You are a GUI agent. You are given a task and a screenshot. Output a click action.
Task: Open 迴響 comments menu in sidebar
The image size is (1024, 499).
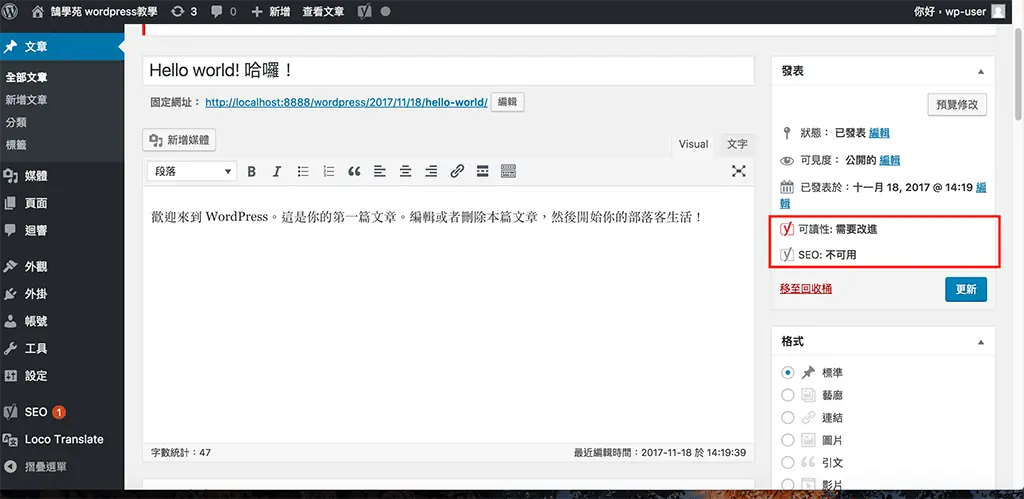(62, 231)
